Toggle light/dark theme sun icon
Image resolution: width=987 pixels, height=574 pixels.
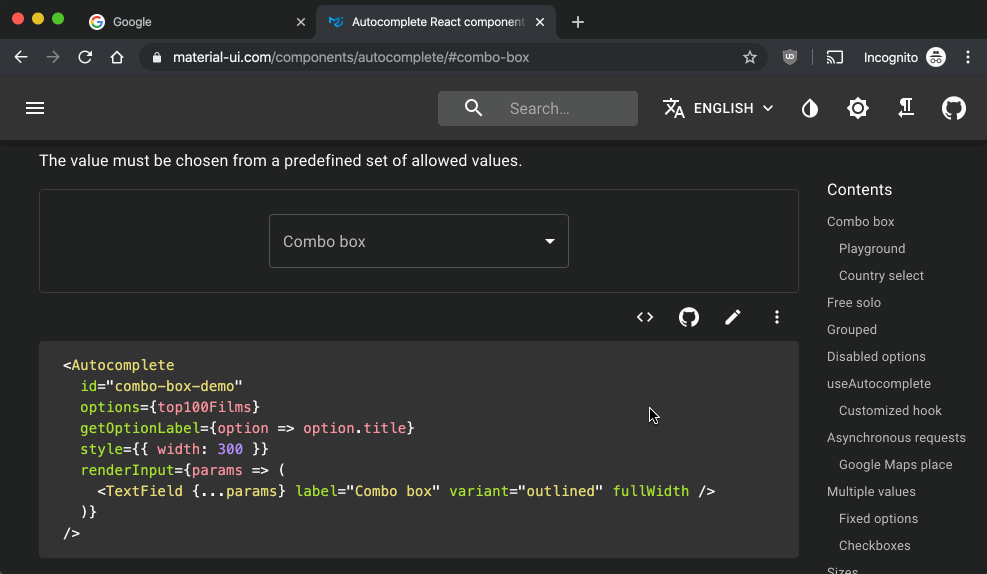[857, 108]
